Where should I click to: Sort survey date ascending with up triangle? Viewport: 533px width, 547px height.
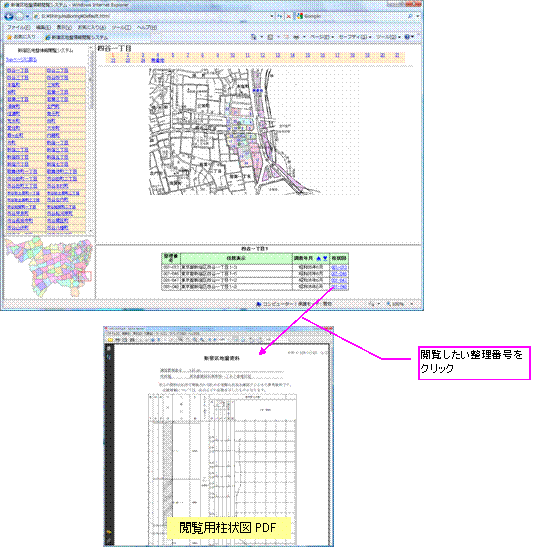[x=318, y=258]
